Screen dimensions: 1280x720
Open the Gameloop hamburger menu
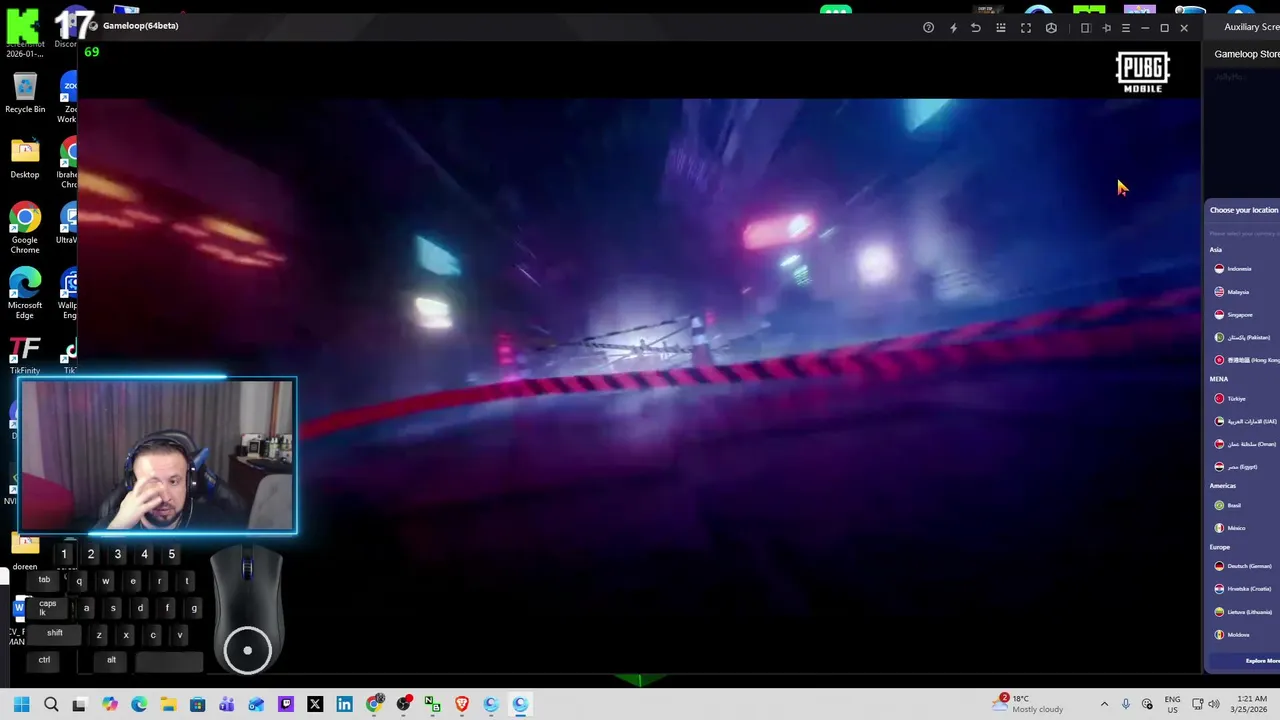(1126, 28)
